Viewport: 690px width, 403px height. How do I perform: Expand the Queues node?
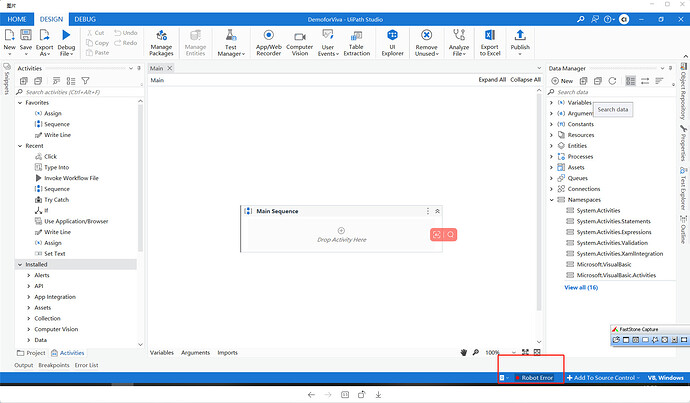point(551,178)
